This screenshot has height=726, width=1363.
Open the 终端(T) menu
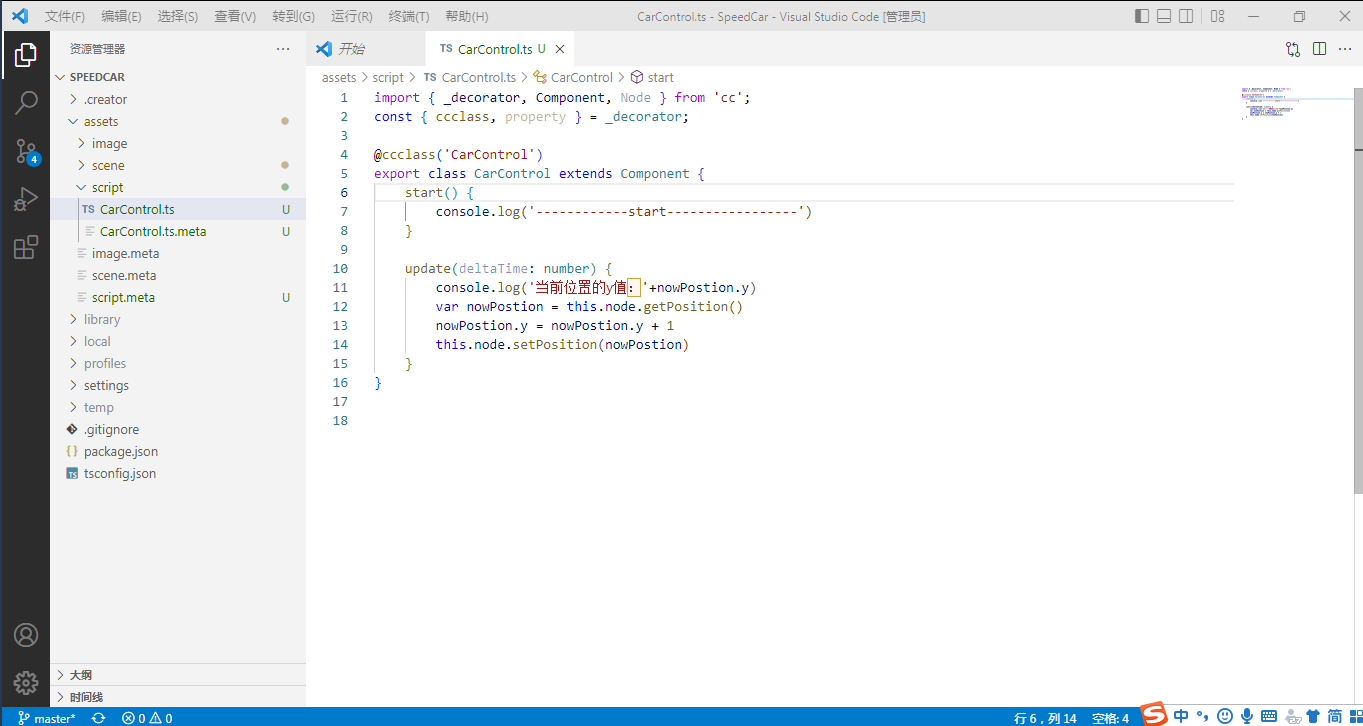pyautogui.click(x=409, y=17)
